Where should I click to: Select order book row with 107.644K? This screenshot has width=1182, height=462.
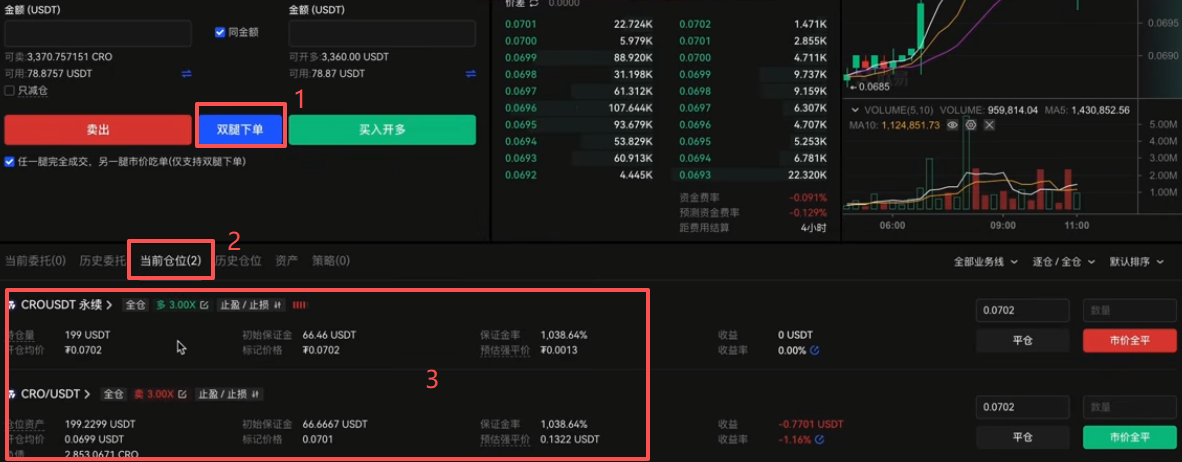[x=579, y=108]
